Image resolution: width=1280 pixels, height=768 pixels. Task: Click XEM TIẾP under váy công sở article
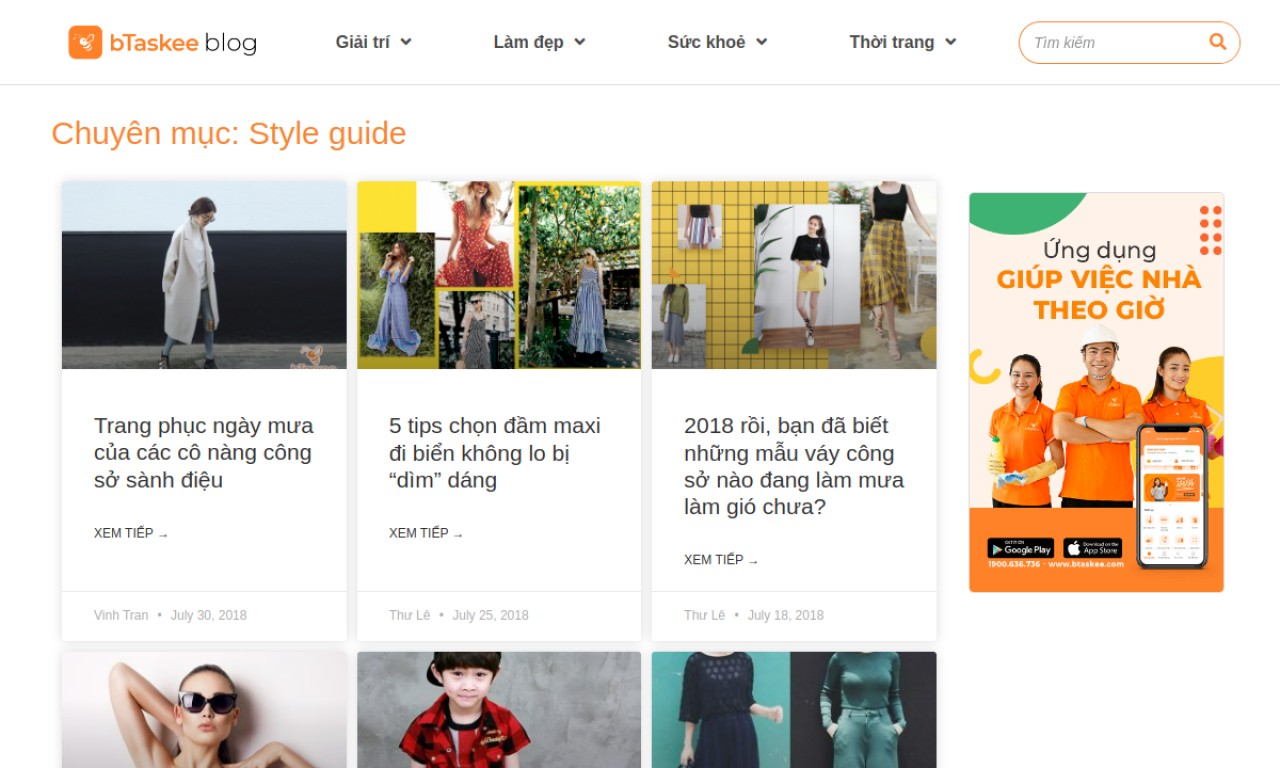721,560
